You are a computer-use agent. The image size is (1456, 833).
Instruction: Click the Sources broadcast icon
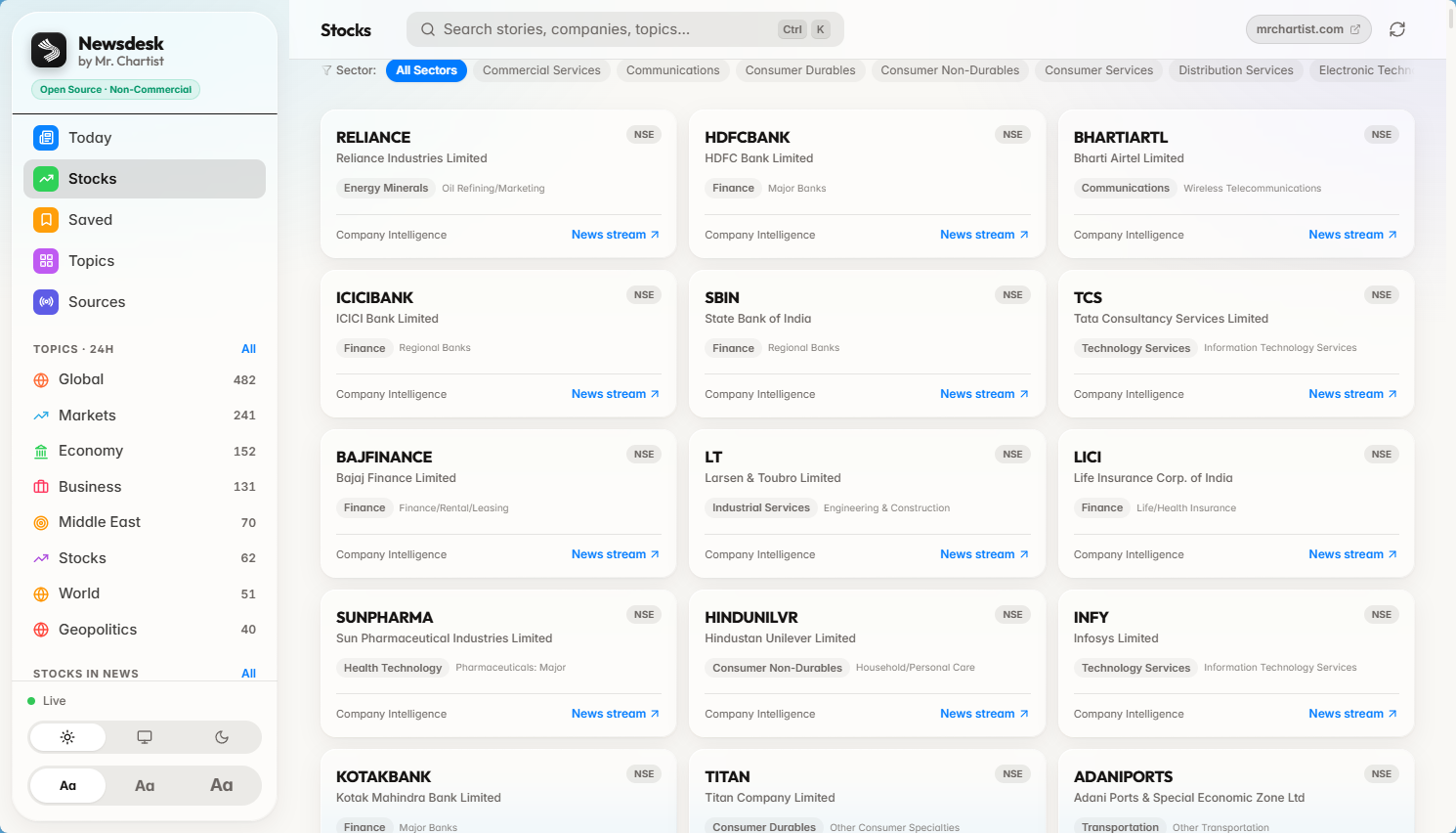tap(46, 302)
